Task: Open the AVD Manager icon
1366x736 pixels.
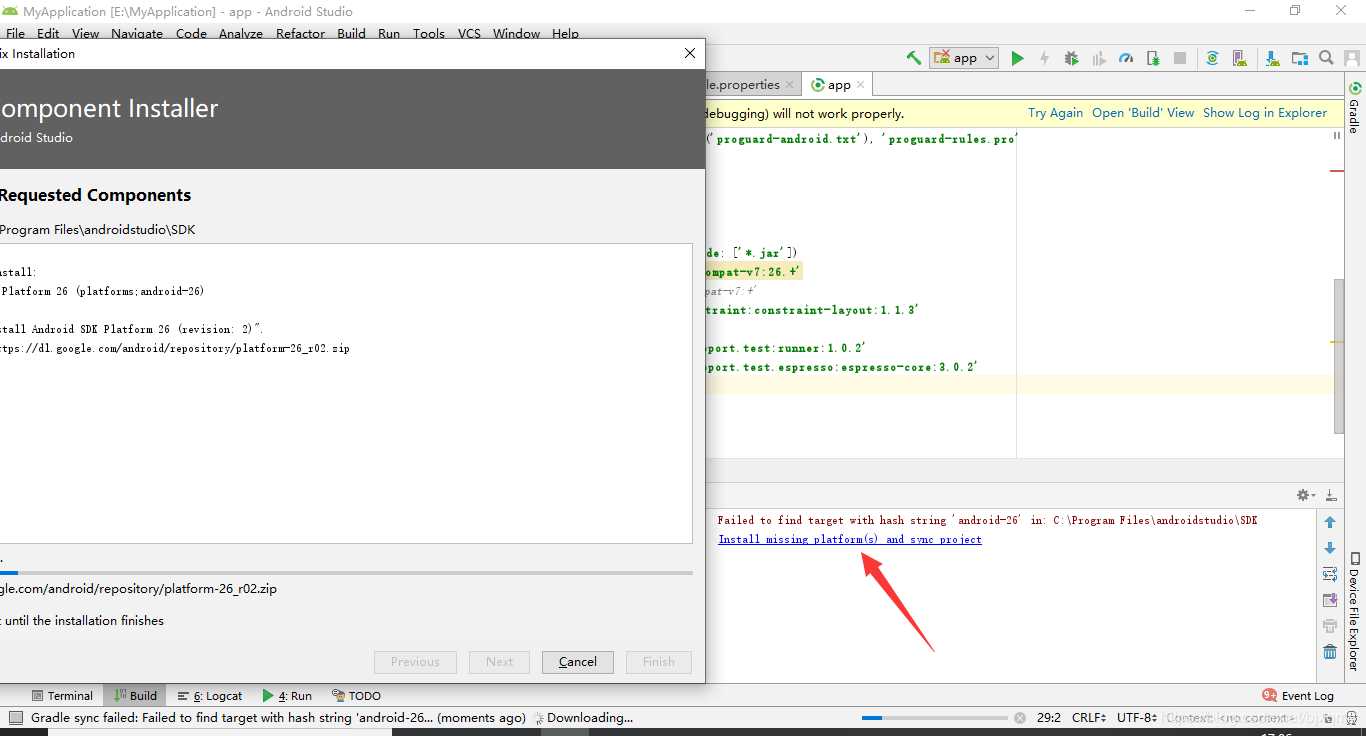Action: click(x=1240, y=58)
